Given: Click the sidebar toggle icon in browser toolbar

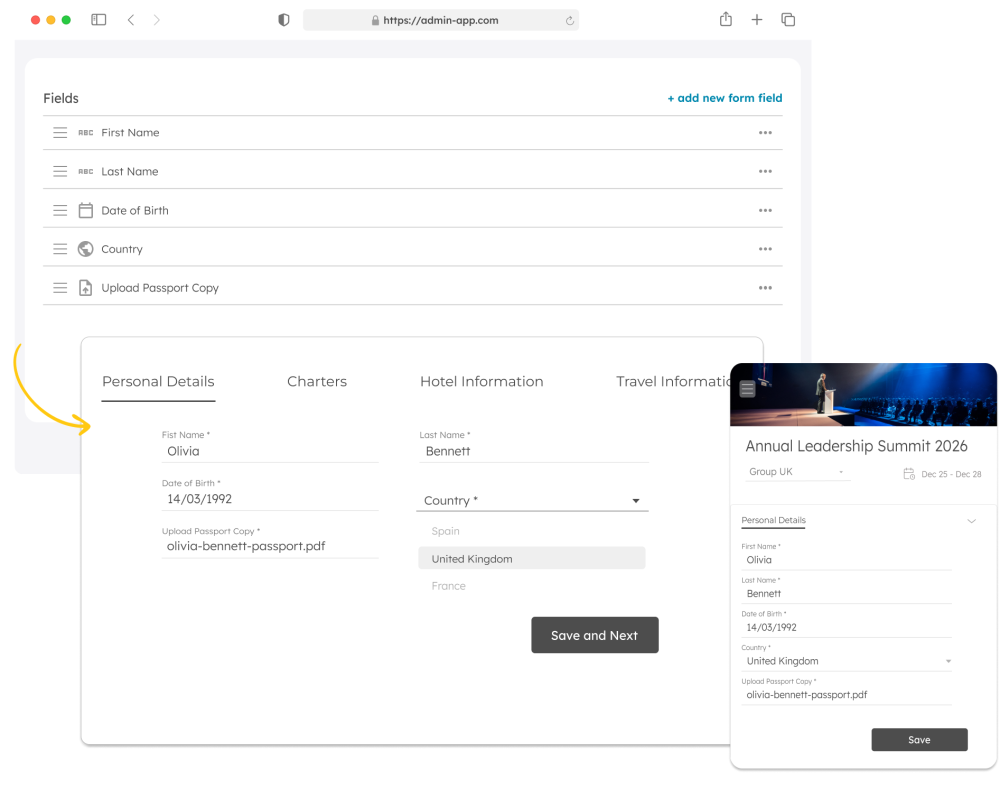Looking at the screenshot, I should tap(99, 20).
